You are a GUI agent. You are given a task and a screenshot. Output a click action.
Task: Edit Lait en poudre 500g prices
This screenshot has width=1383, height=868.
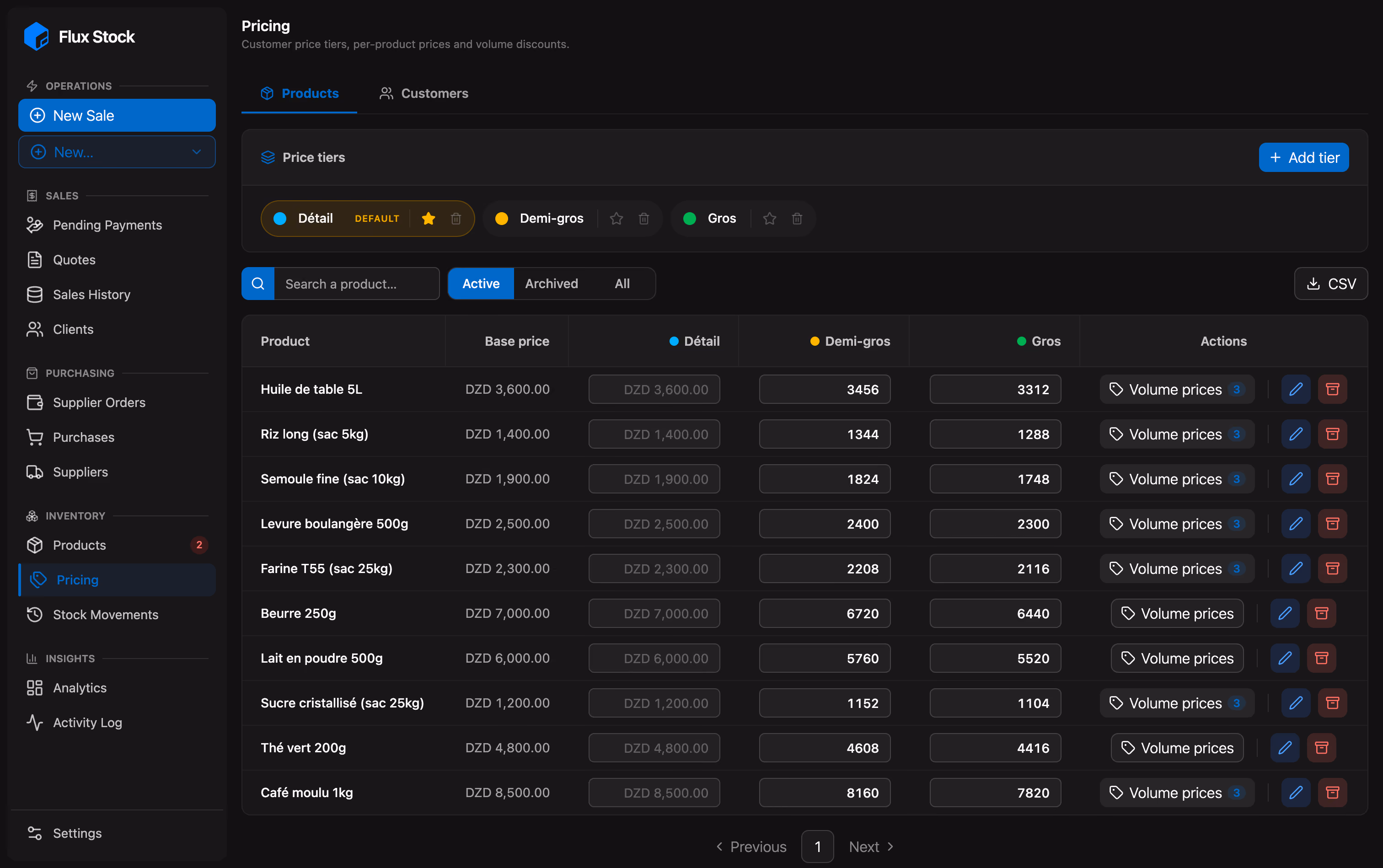(x=1284, y=658)
